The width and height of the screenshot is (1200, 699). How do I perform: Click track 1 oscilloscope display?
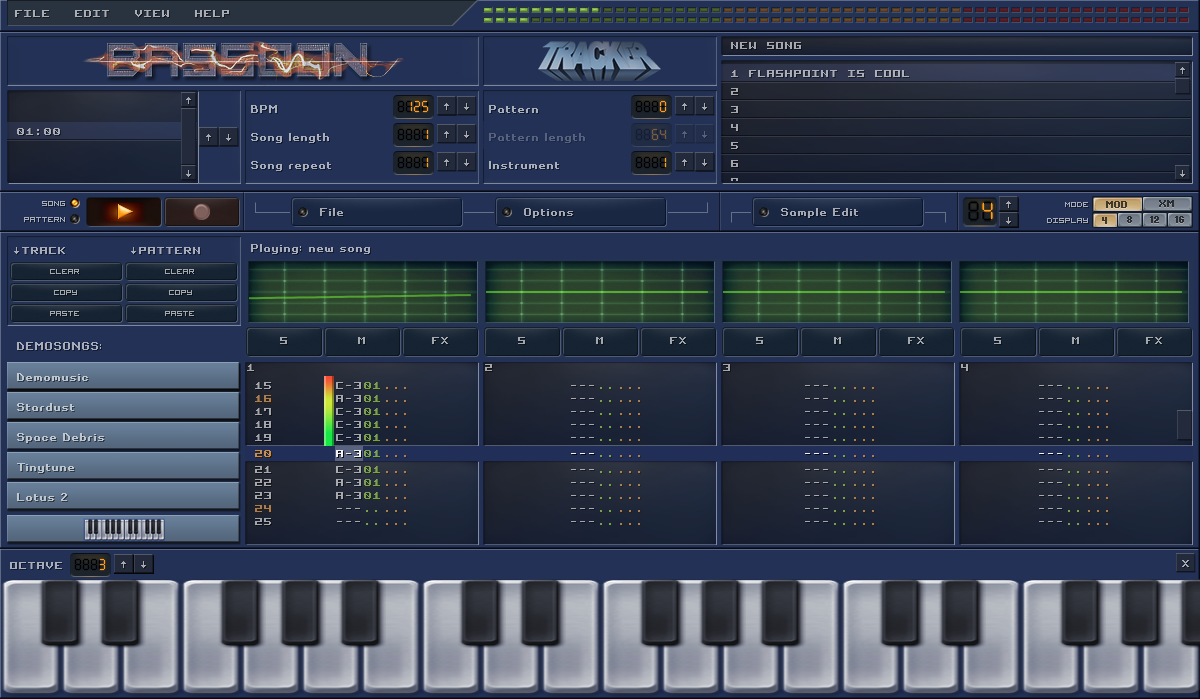(362, 292)
